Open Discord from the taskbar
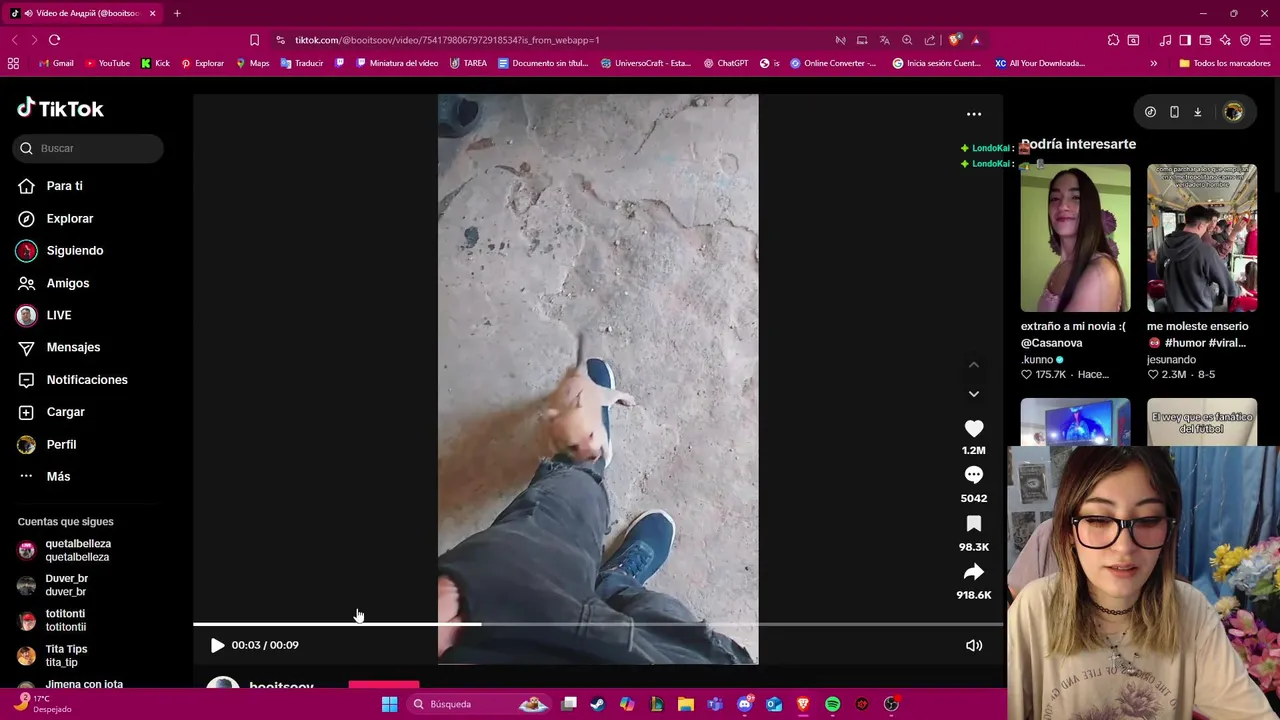Viewport: 1280px width, 720px height. 744,704
